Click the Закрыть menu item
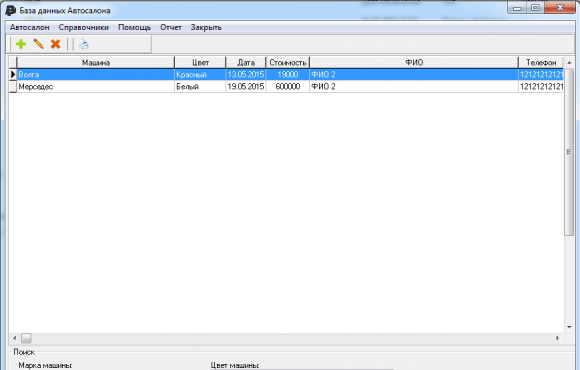The image size is (580, 370). (x=206, y=27)
